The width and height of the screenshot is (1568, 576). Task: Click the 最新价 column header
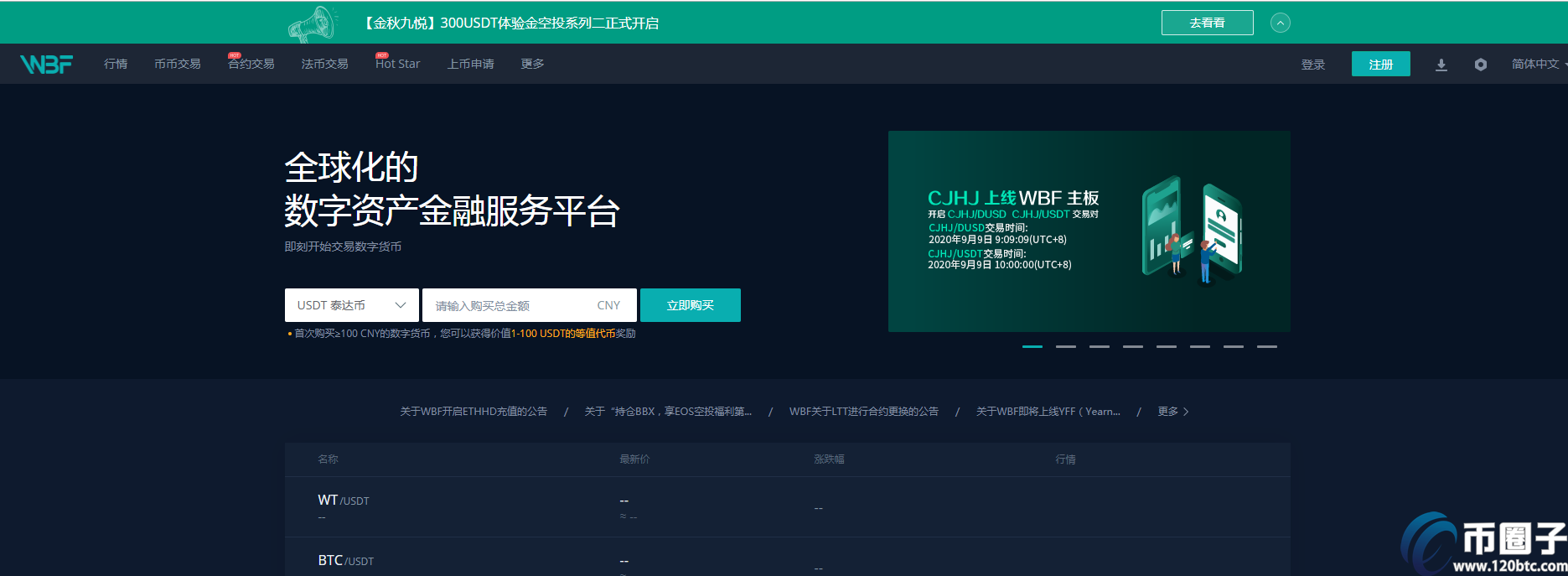[634, 459]
